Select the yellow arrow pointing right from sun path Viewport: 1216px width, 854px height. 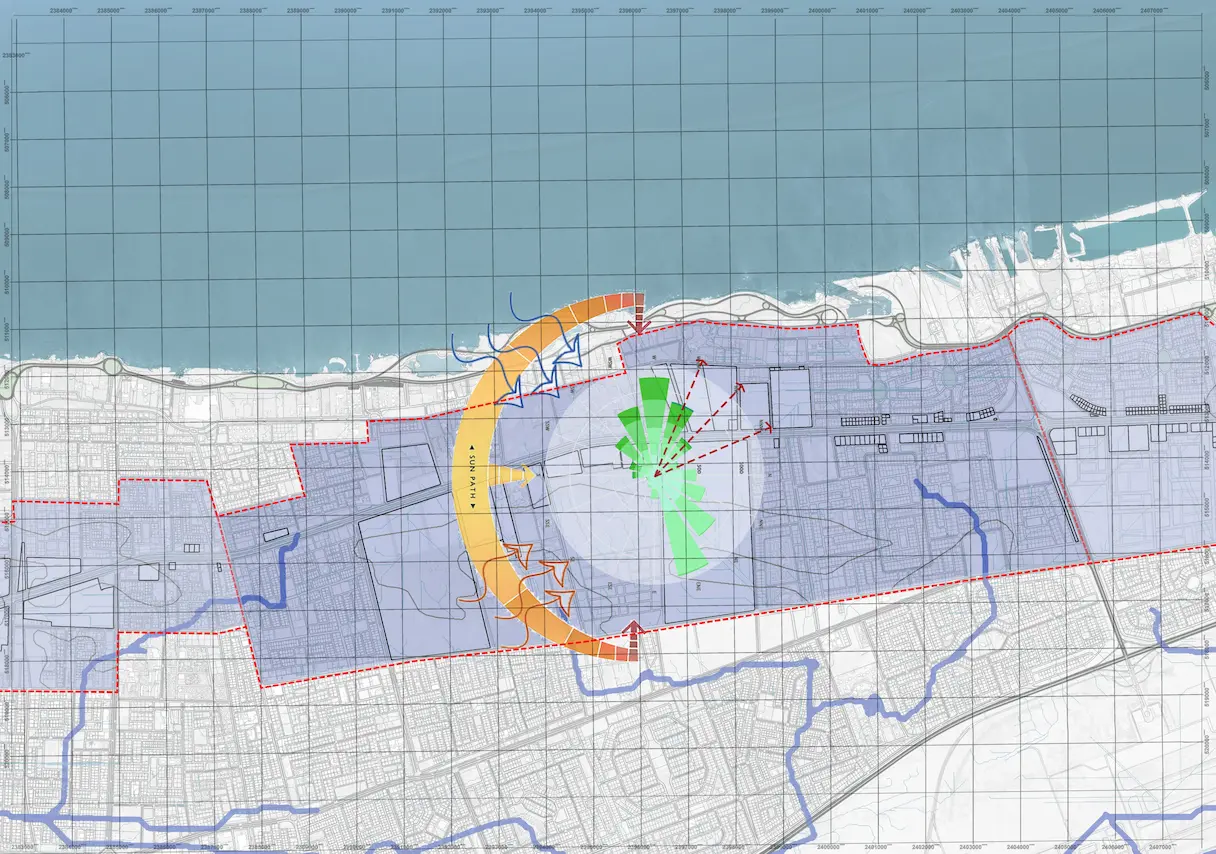click(518, 474)
